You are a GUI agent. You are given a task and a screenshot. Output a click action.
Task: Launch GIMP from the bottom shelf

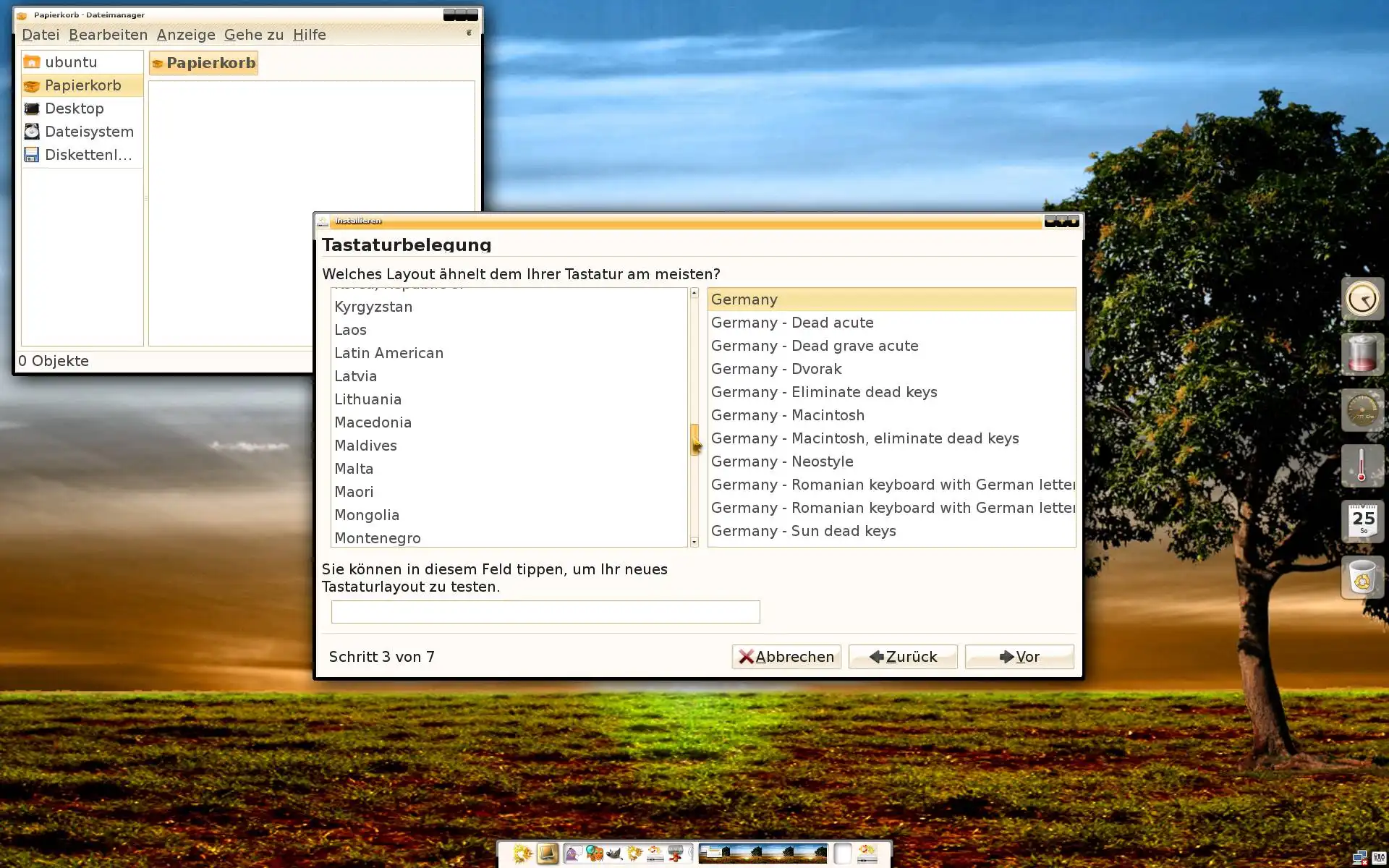614,854
